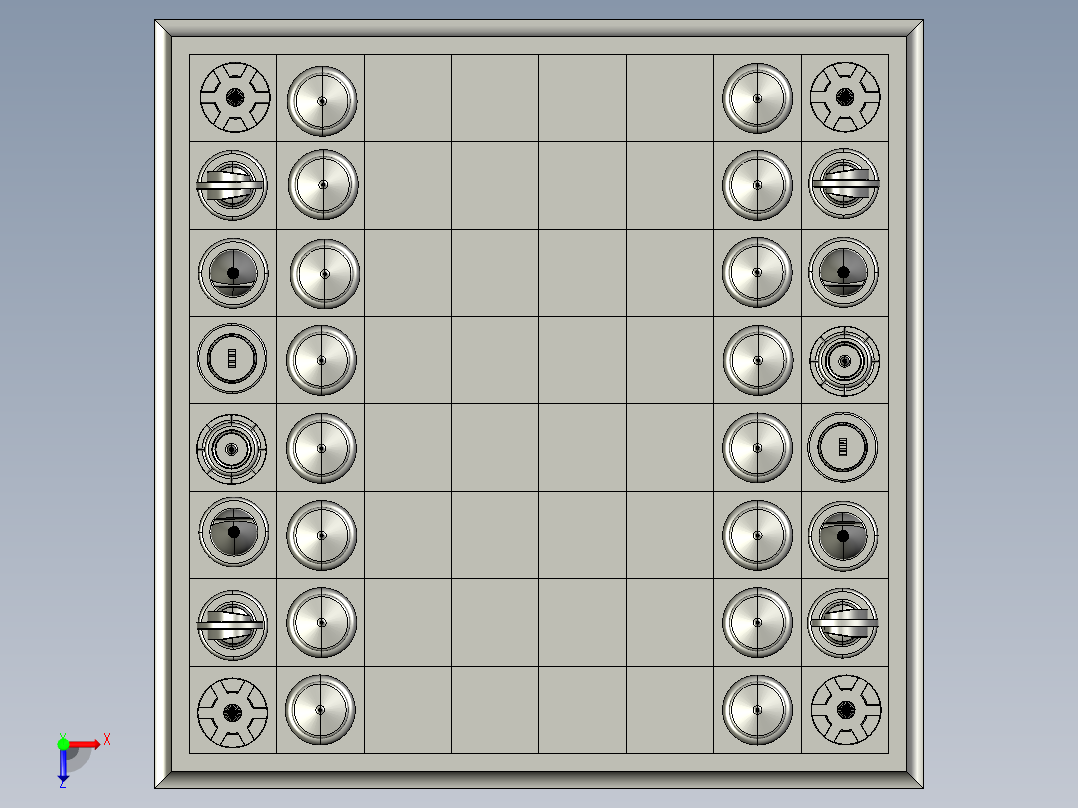
Task: Select the black queen with concentric rings
Action: click(846, 359)
